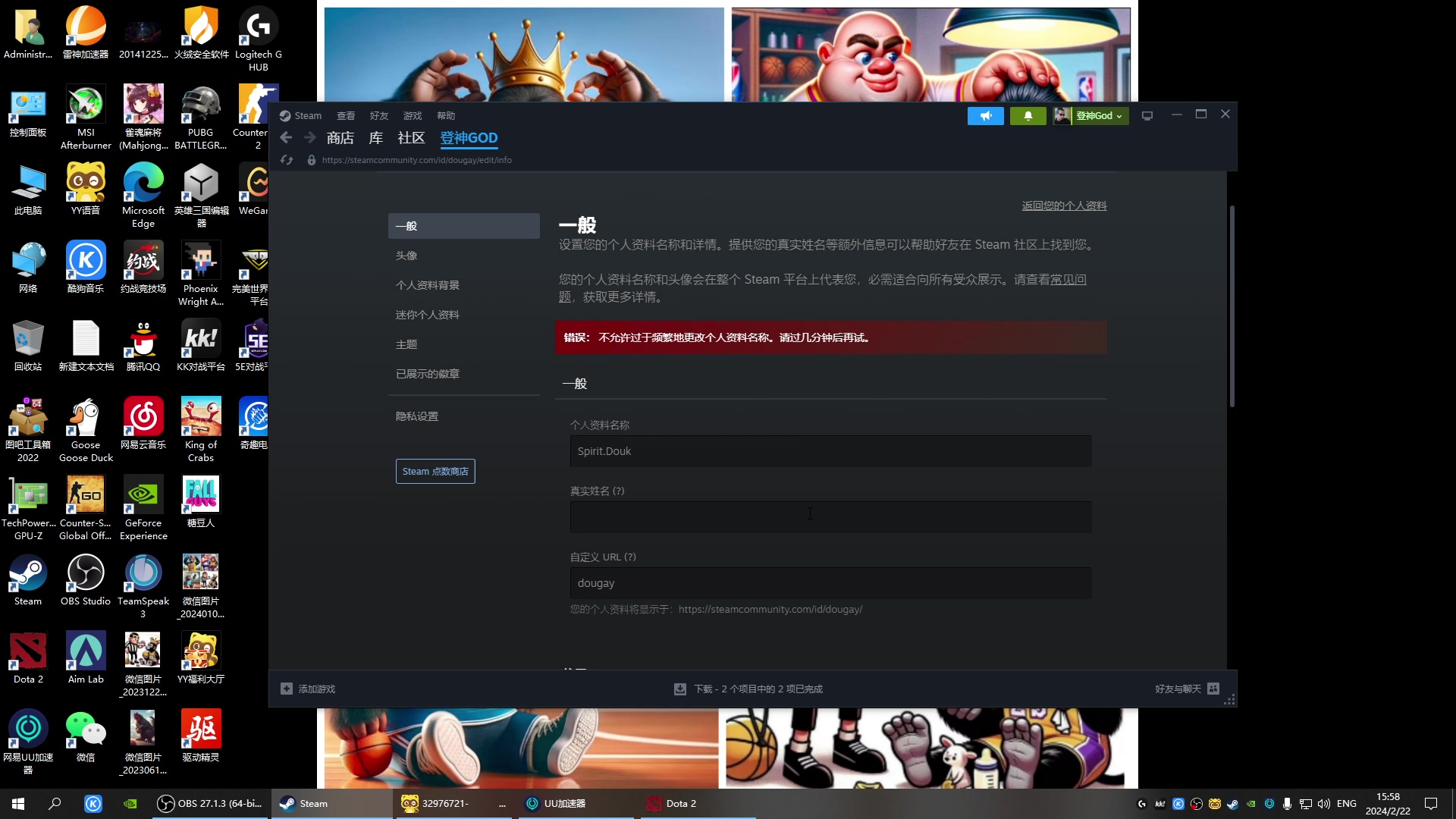Open 回收站 recycle bin icon
The width and height of the screenshot is (1456, 819).
28,346
